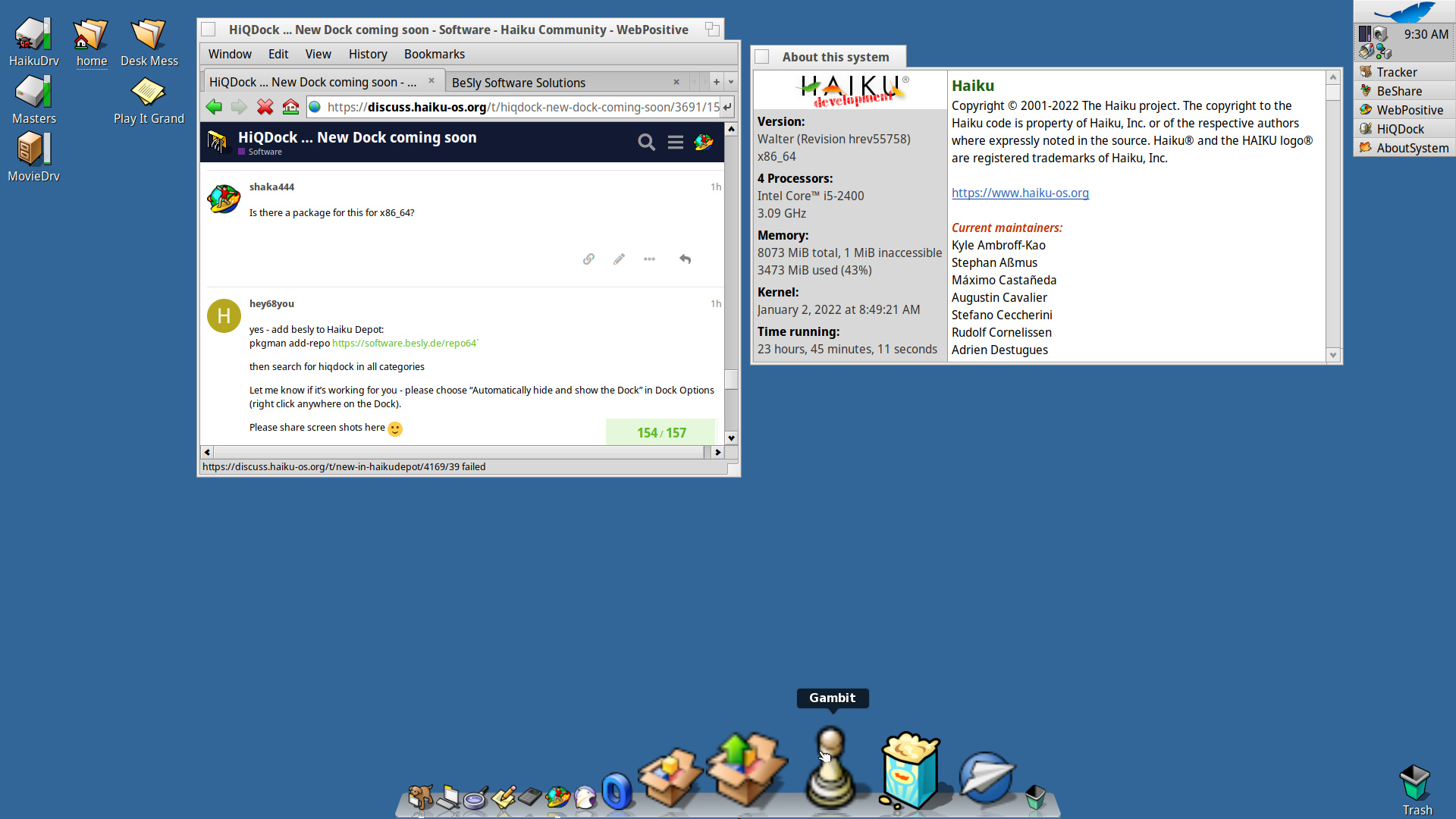Viewport: 1456px width, 819px height.
Task: Open the forum hamburger menu
Action: (675, 142)
